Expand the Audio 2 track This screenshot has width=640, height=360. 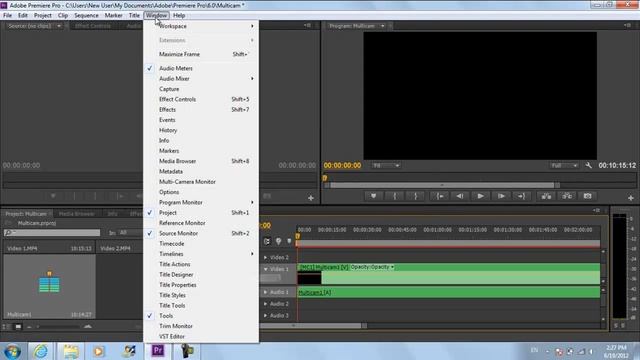coord(265,304)
